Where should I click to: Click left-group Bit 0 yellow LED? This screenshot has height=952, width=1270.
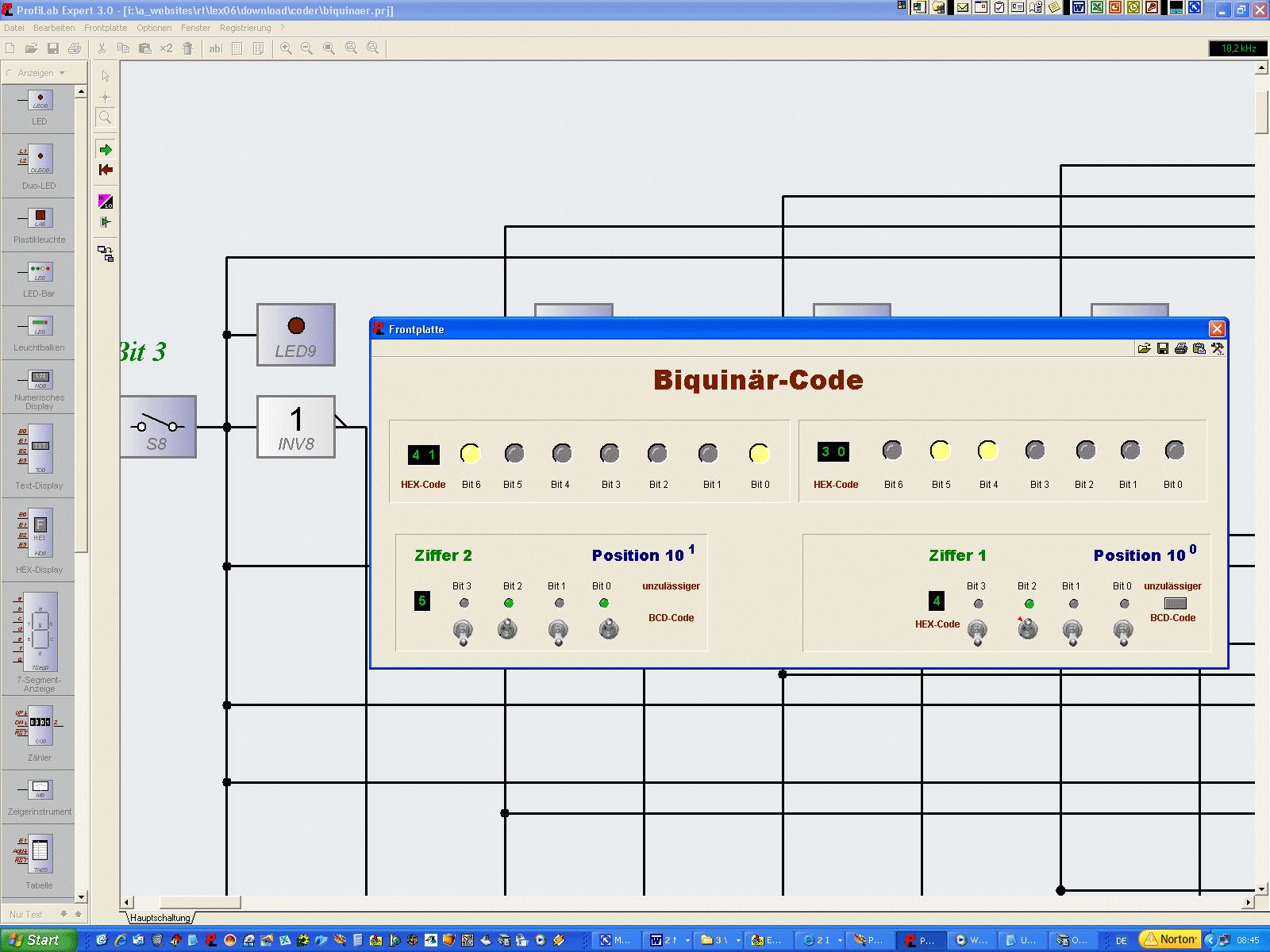(x=759, y=454)
